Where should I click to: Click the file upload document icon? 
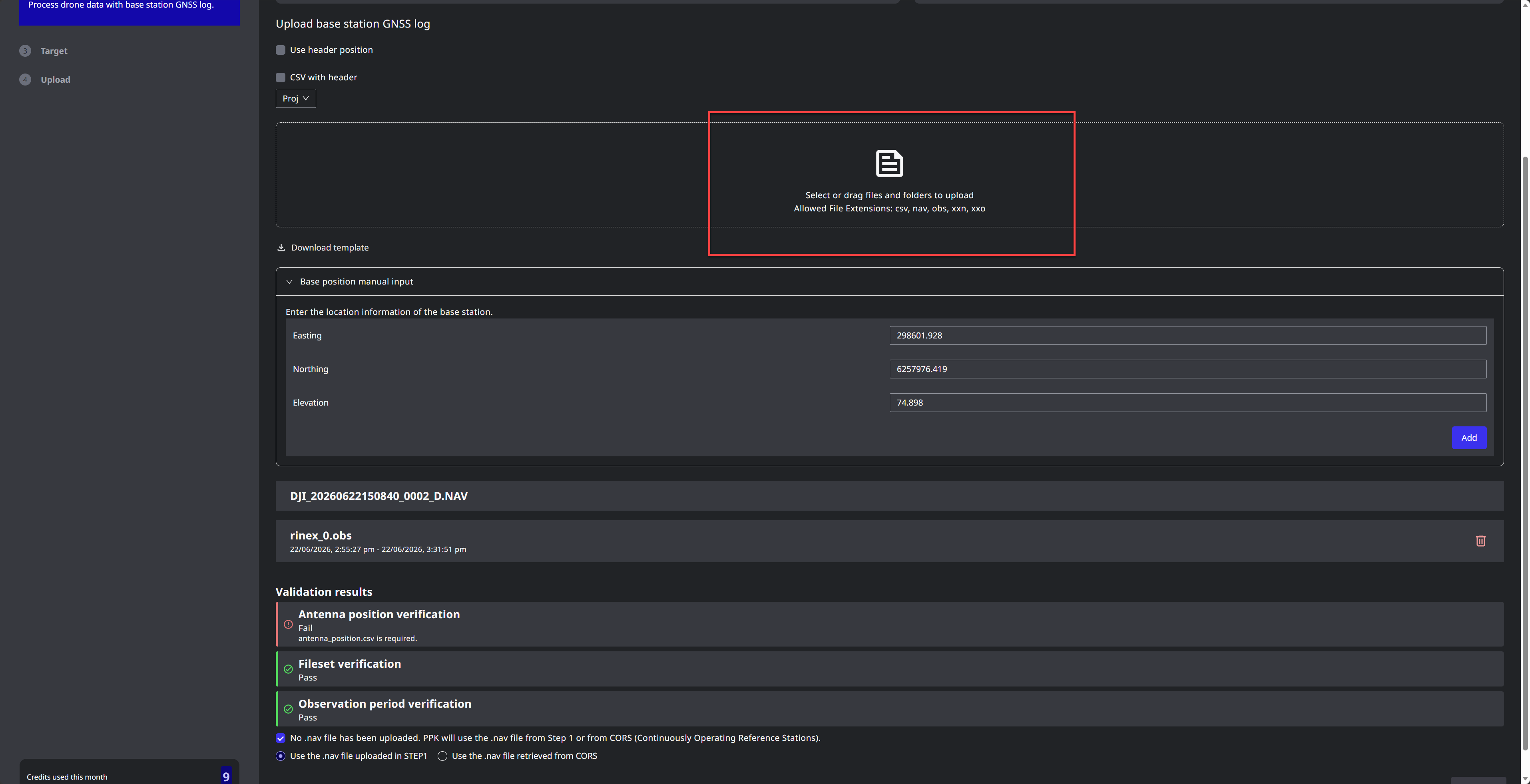coord(889,163)
